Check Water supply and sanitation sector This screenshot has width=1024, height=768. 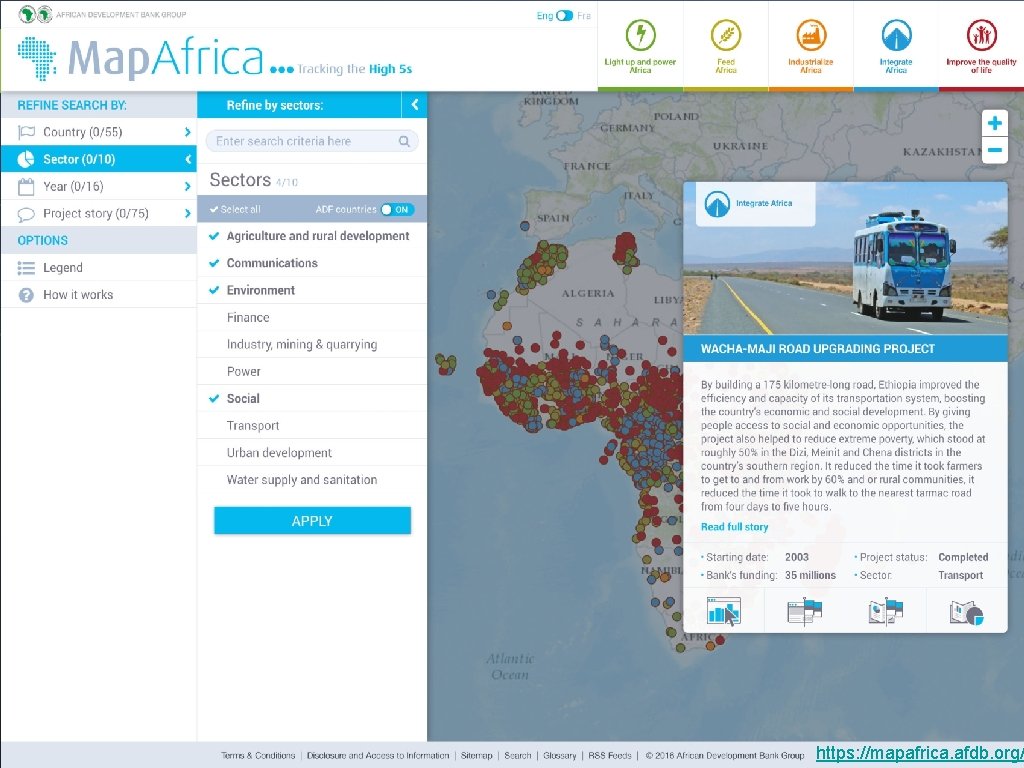(312, 480)
